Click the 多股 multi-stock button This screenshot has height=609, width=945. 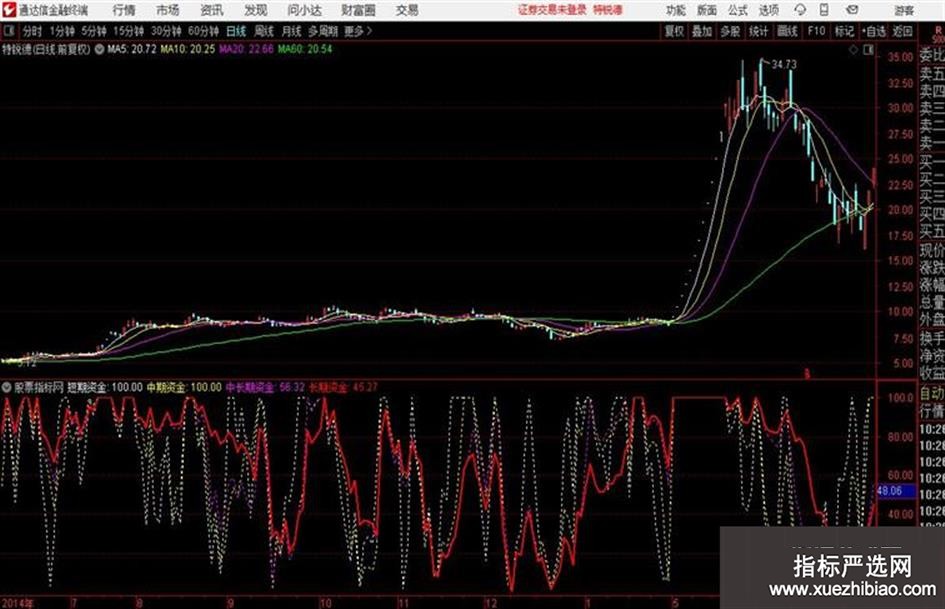(x=730, y=31)
